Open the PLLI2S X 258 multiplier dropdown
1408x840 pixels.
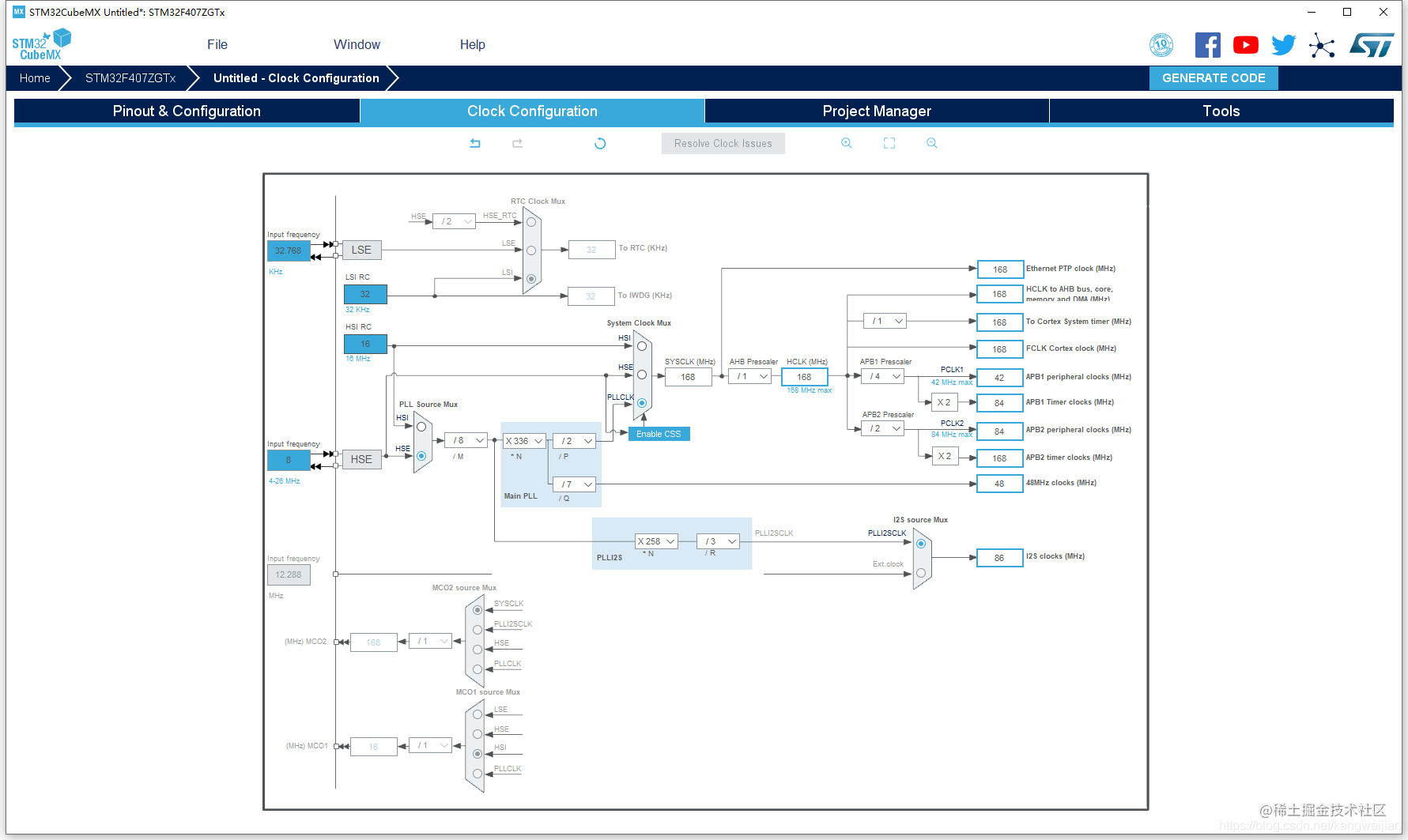coord(657,541)
